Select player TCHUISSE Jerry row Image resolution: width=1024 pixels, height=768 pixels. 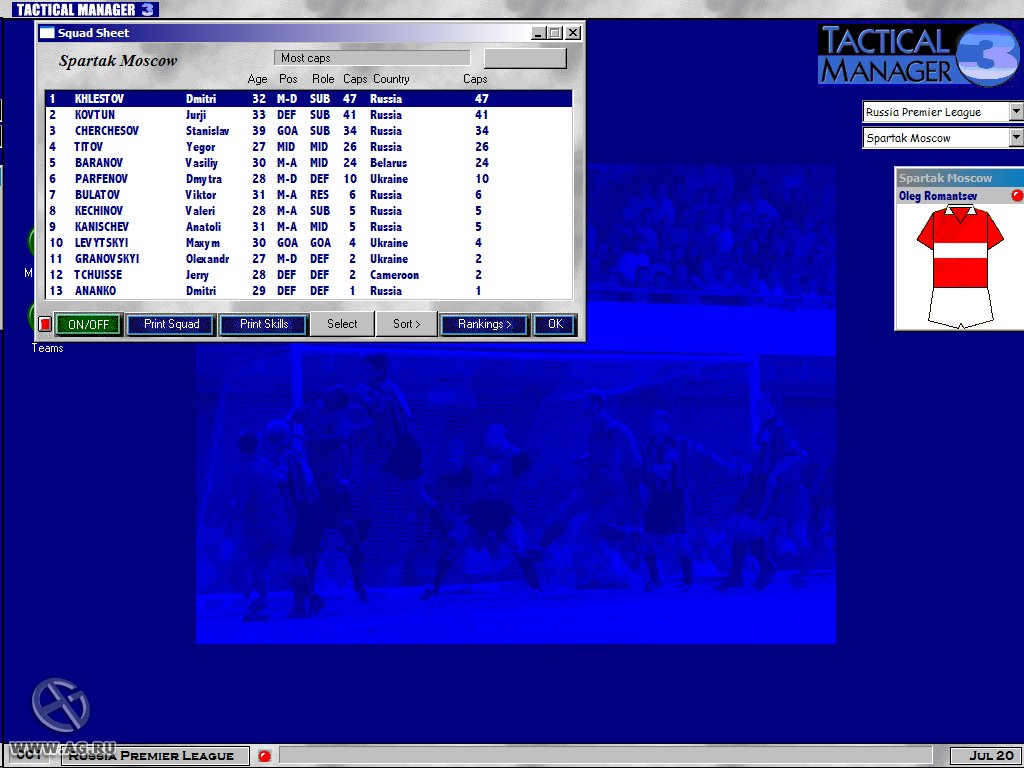pyautogui.click(x=308, y=275)
